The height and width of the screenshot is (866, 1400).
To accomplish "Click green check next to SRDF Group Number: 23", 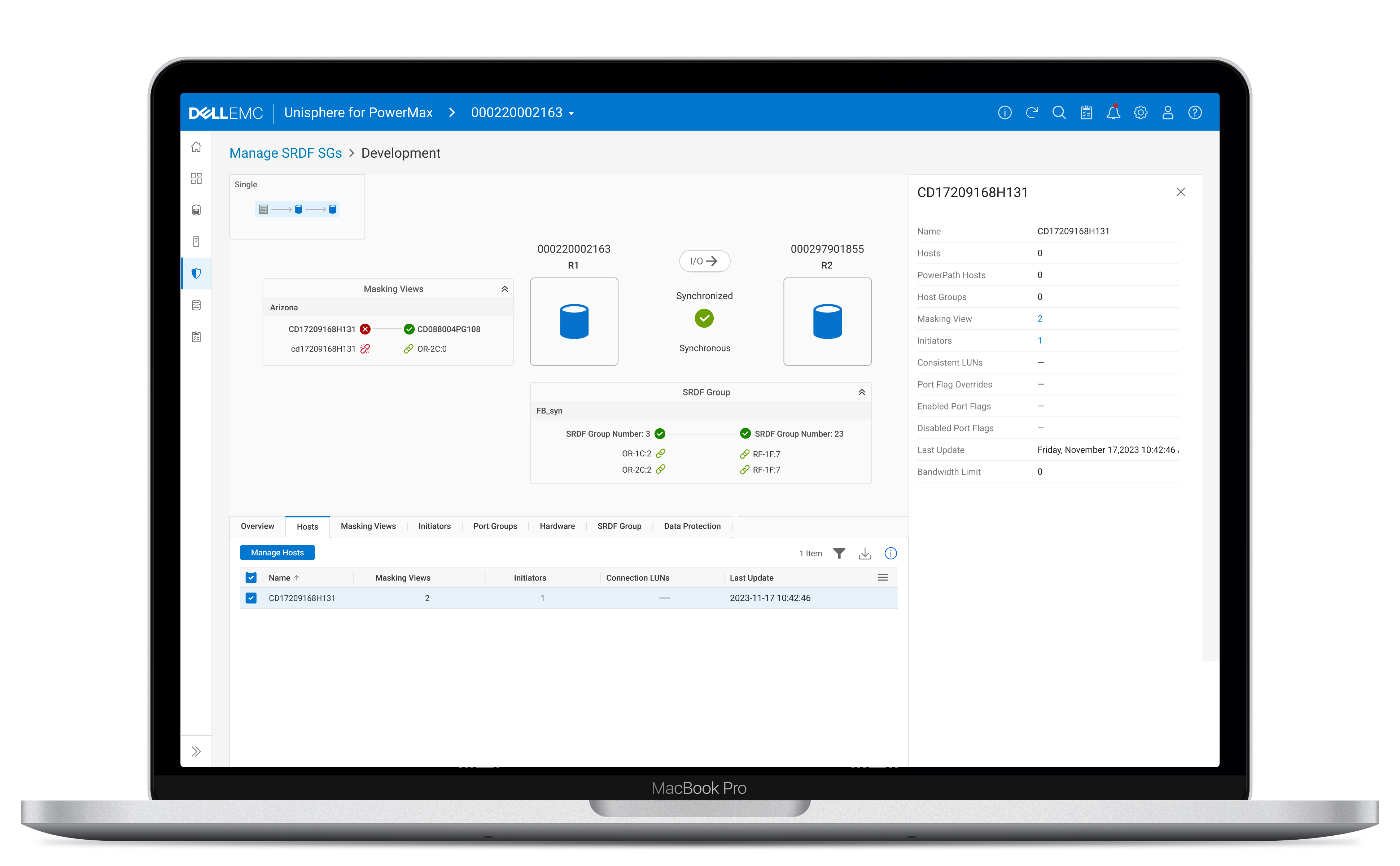I will click(x=745, y=434).
